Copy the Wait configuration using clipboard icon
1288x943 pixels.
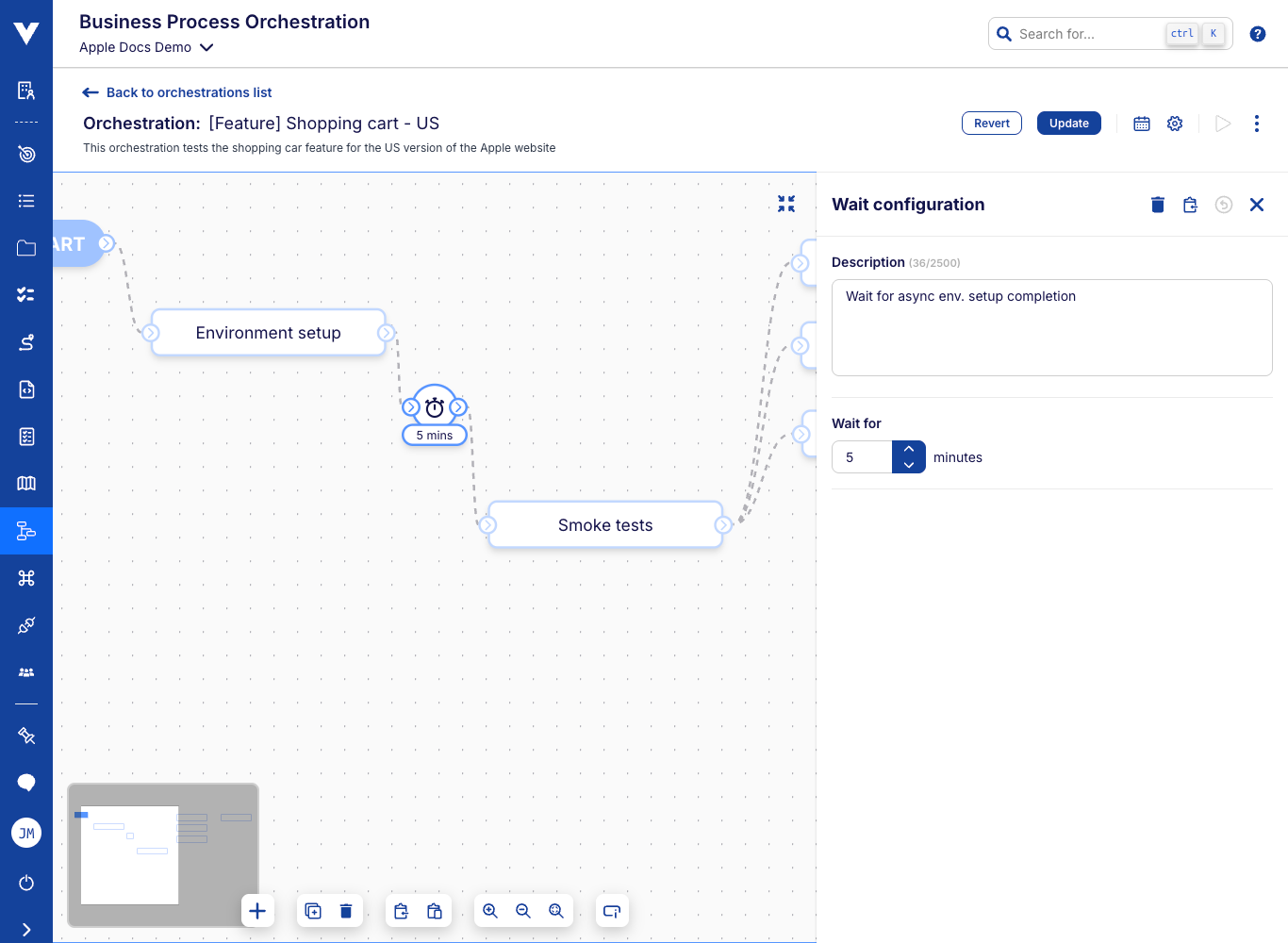coord(1190,205)
